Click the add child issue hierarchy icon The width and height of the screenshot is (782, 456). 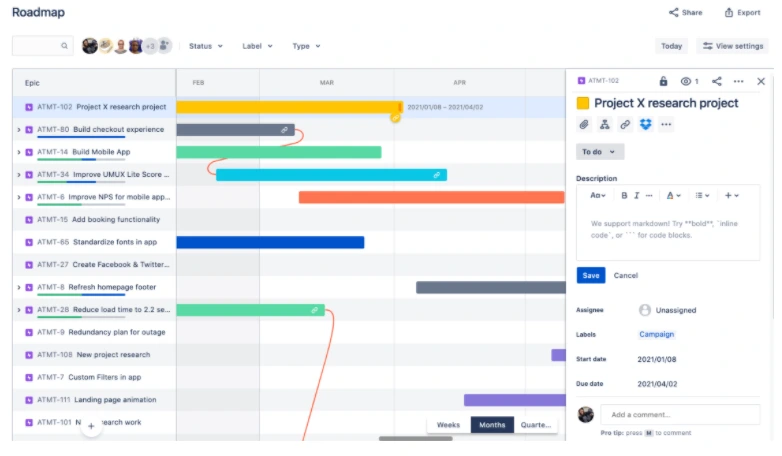tap(604, 124)
